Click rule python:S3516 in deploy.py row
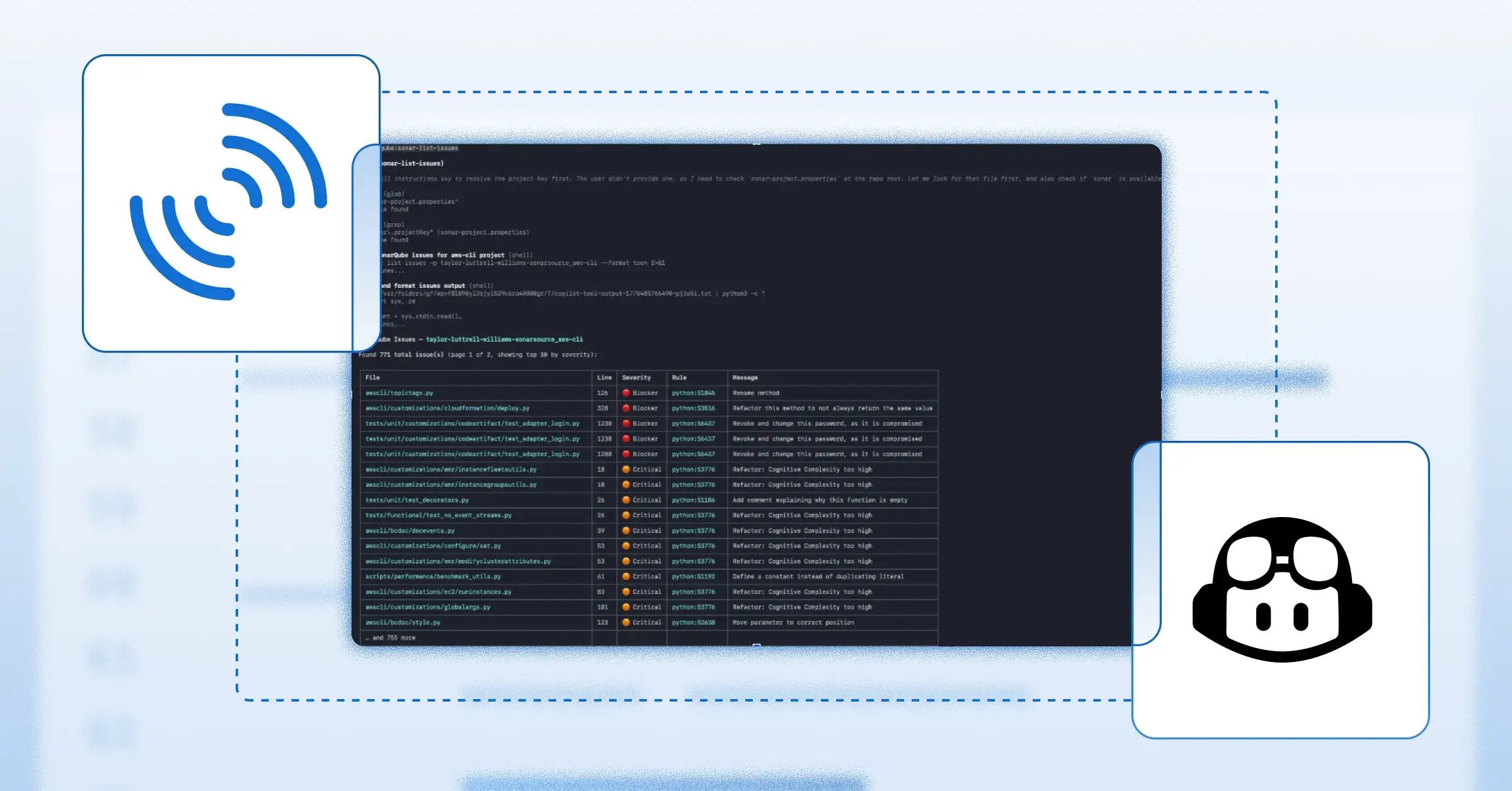The image size is (1512, 791). pos(694,408)
